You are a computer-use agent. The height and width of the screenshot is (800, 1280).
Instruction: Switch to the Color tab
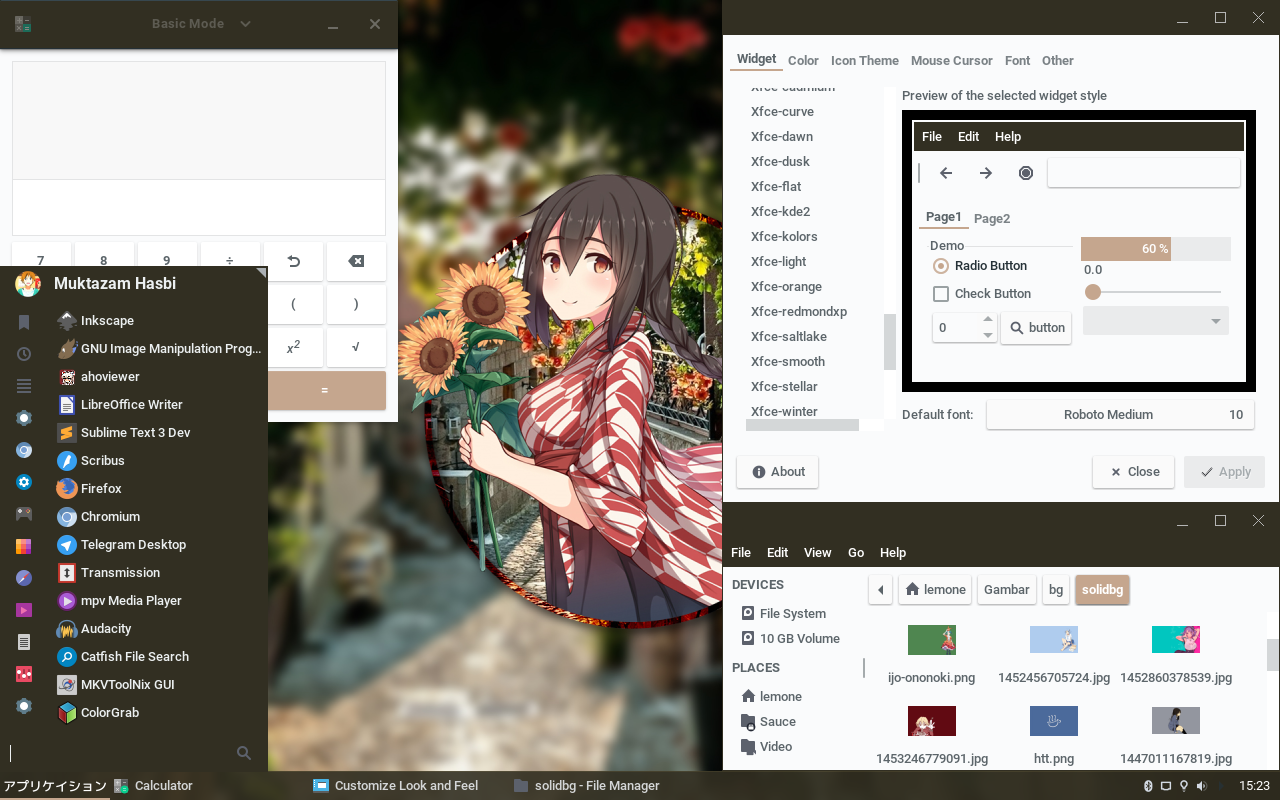[x=803, y=61]
